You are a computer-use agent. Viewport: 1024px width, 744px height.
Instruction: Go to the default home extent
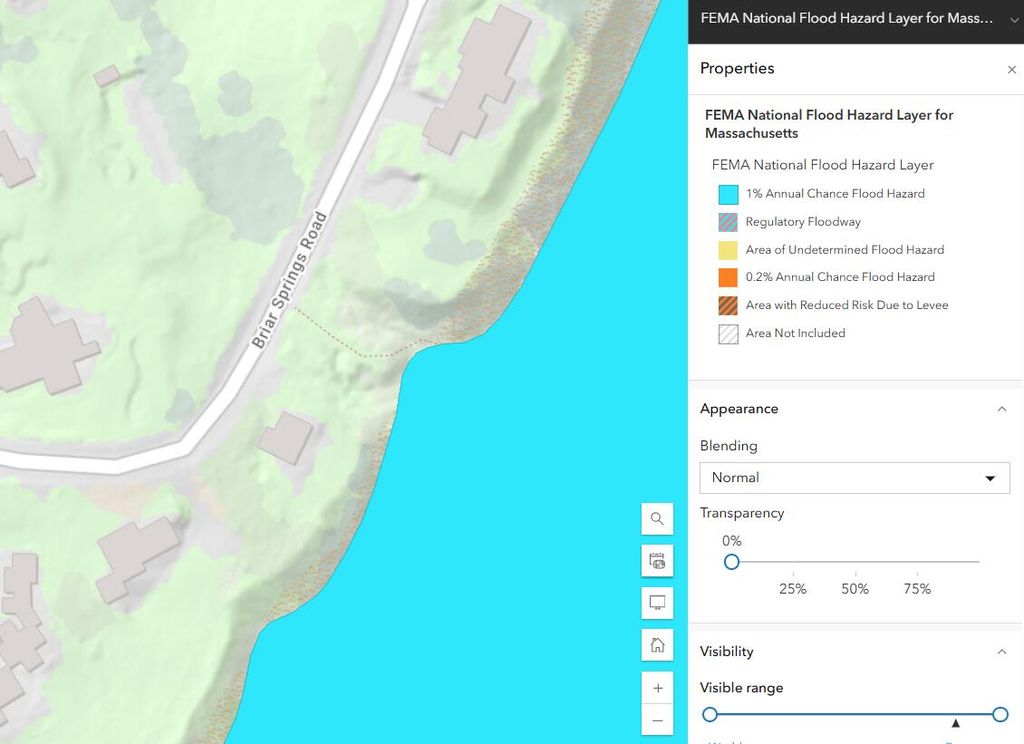click(x=657, y=645)
